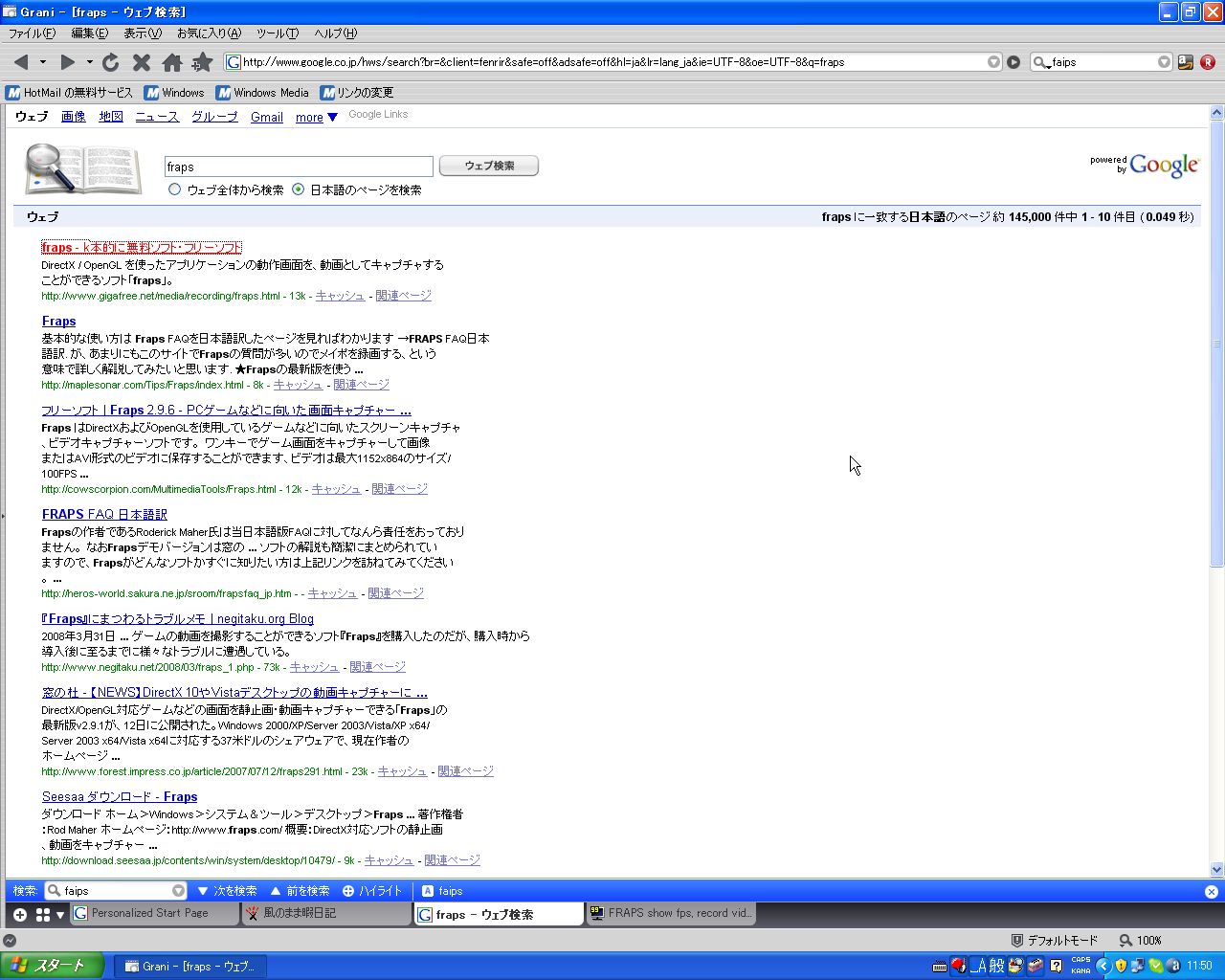Viewport: 1225px width, 980px height.
Task: Click Grani taskbar button
Action: pyautogui.click(x=189, y=967)
